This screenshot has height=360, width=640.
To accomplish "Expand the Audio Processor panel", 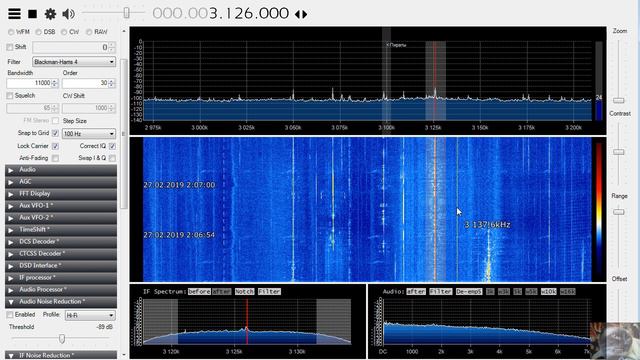I will (61, 290).
